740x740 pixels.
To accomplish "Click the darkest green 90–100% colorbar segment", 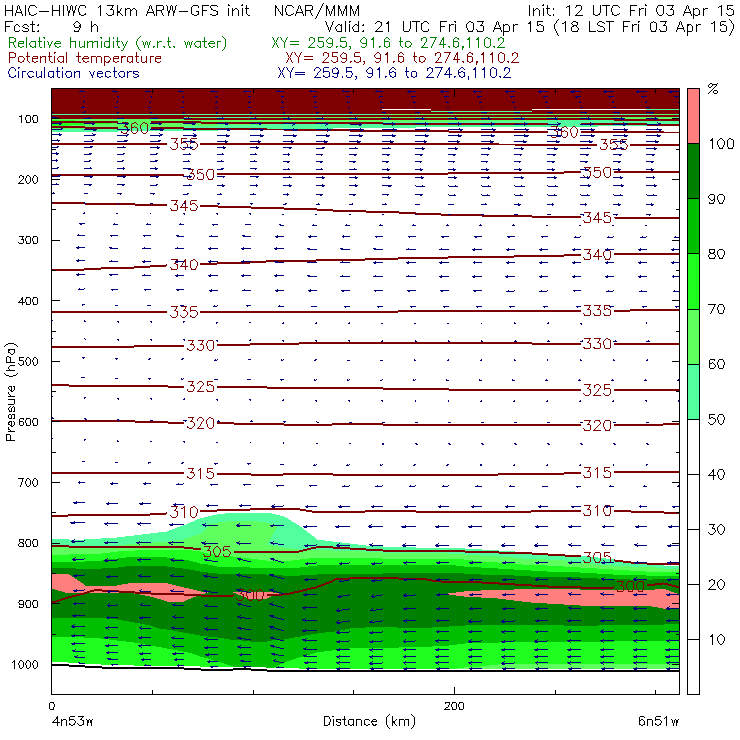I will pos(693,171).
